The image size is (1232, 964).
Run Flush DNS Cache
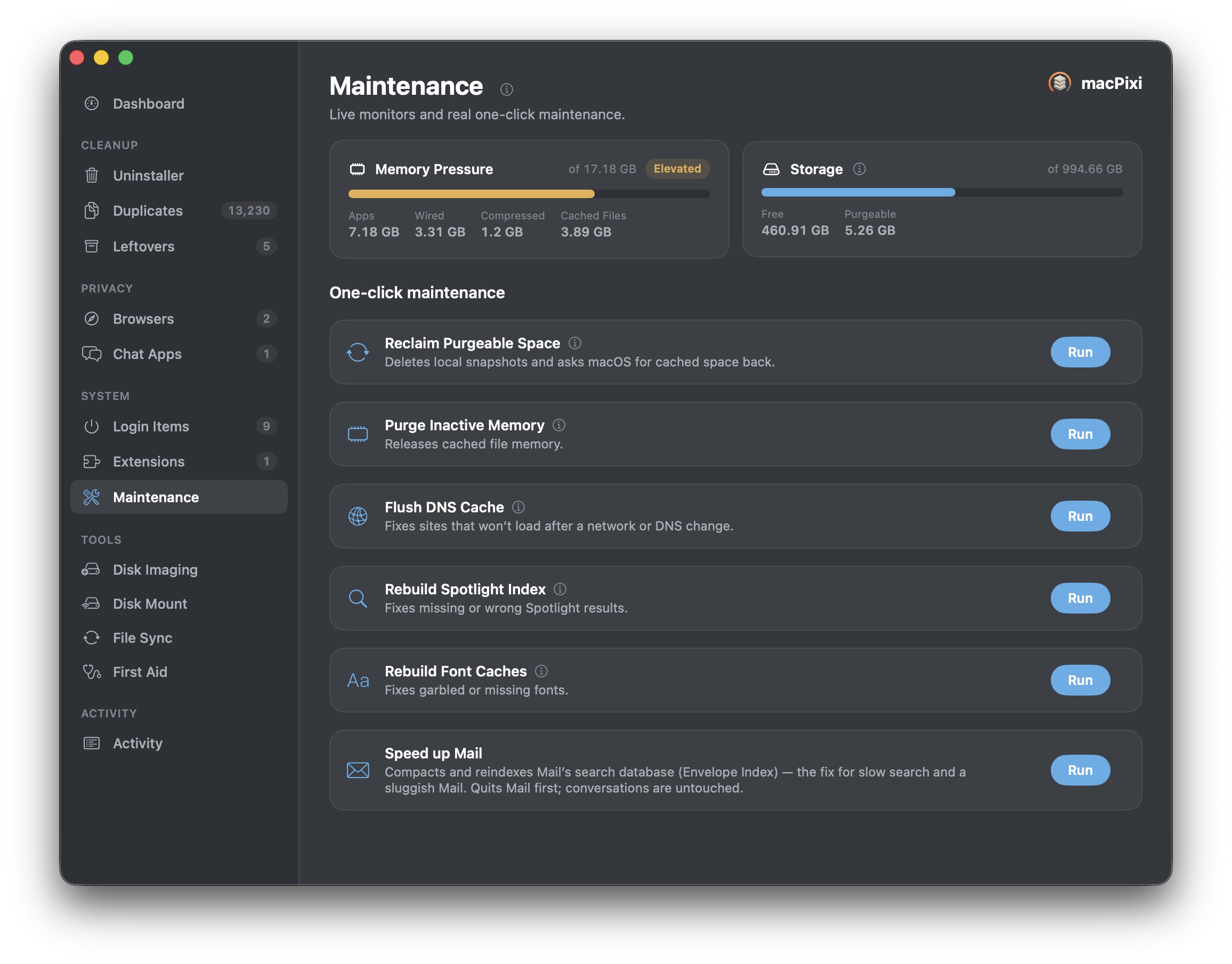(1080, 516)
